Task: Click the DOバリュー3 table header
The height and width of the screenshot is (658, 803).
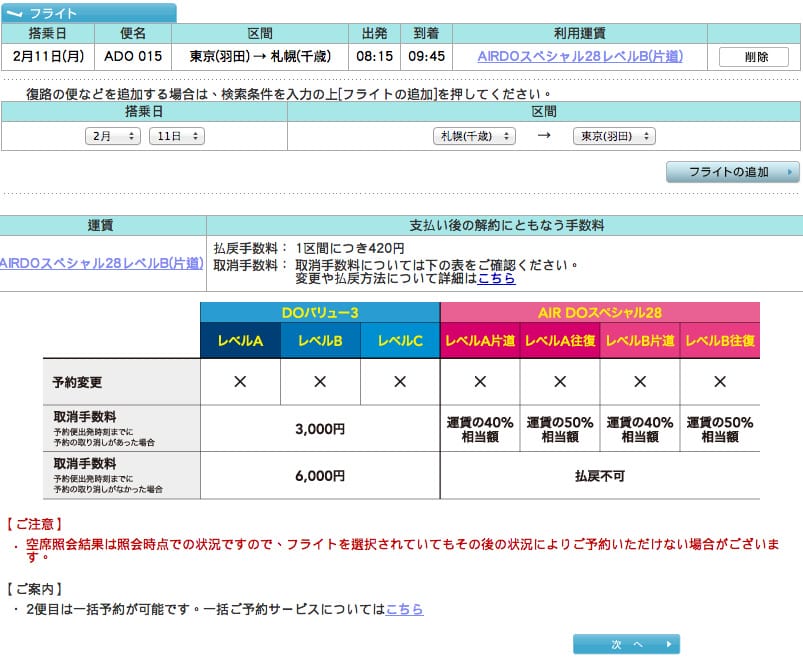Action: (x=320, y=313)
